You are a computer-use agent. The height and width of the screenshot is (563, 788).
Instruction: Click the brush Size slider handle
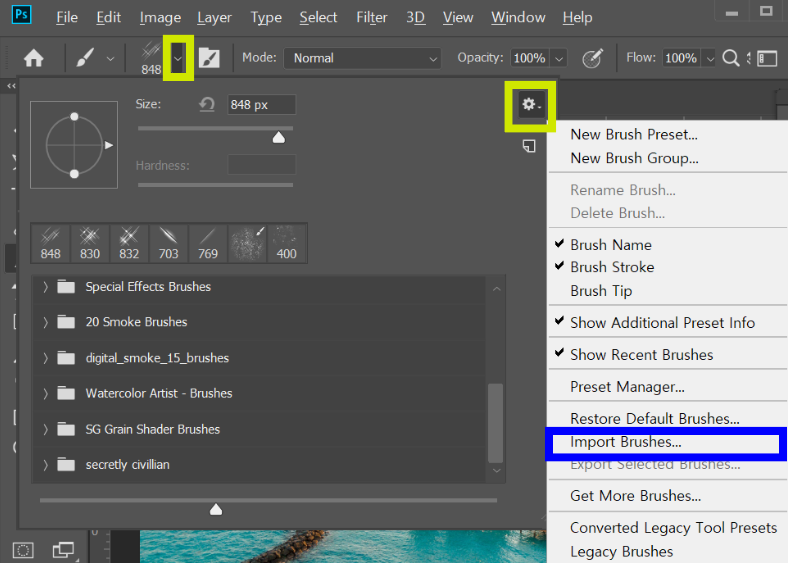278,138
